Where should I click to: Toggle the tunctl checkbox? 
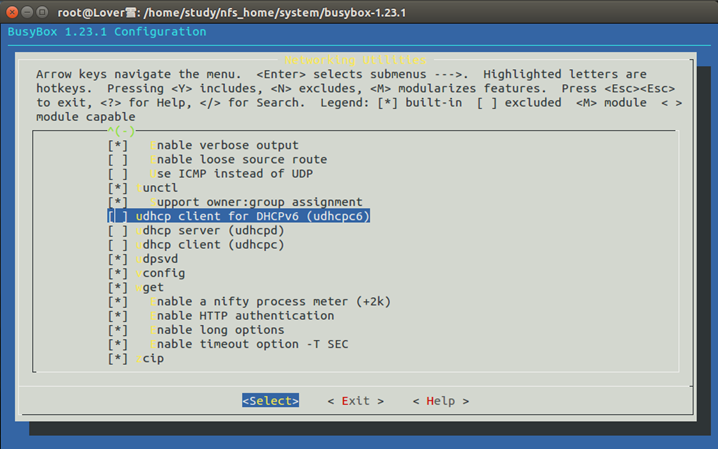tap(118, 188)
